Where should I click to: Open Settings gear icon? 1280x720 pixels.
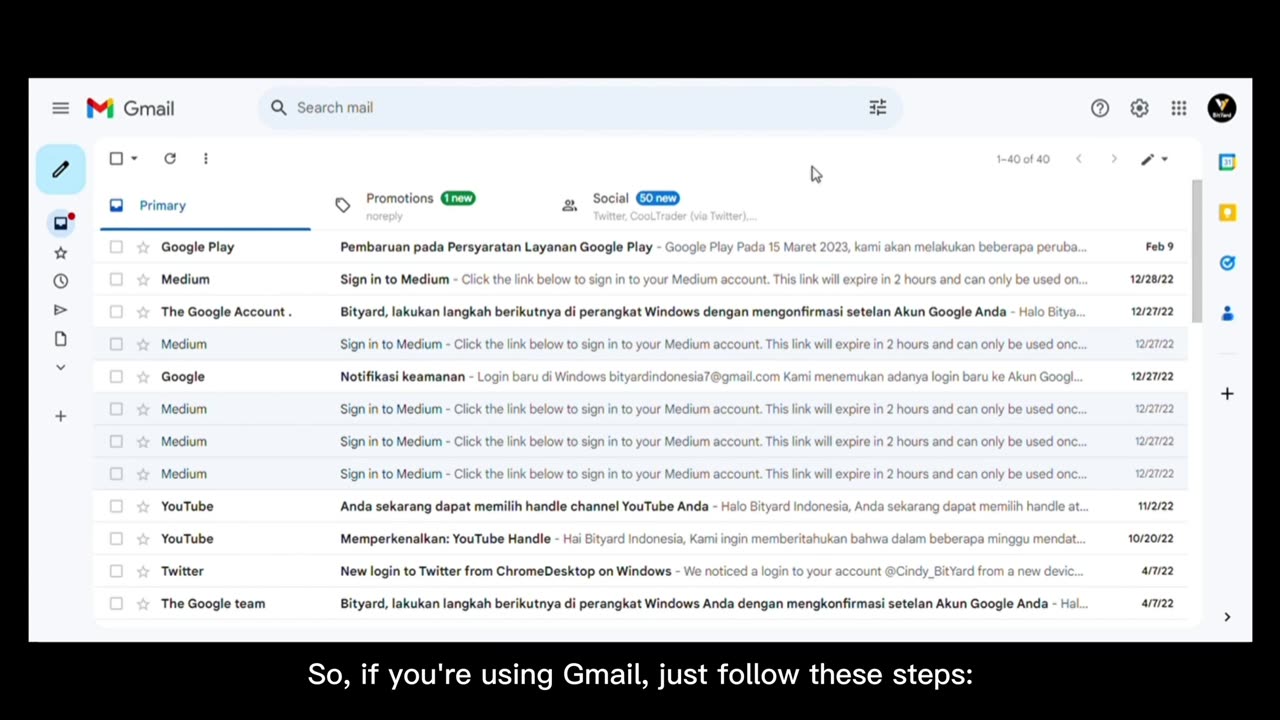(1139, 108)
